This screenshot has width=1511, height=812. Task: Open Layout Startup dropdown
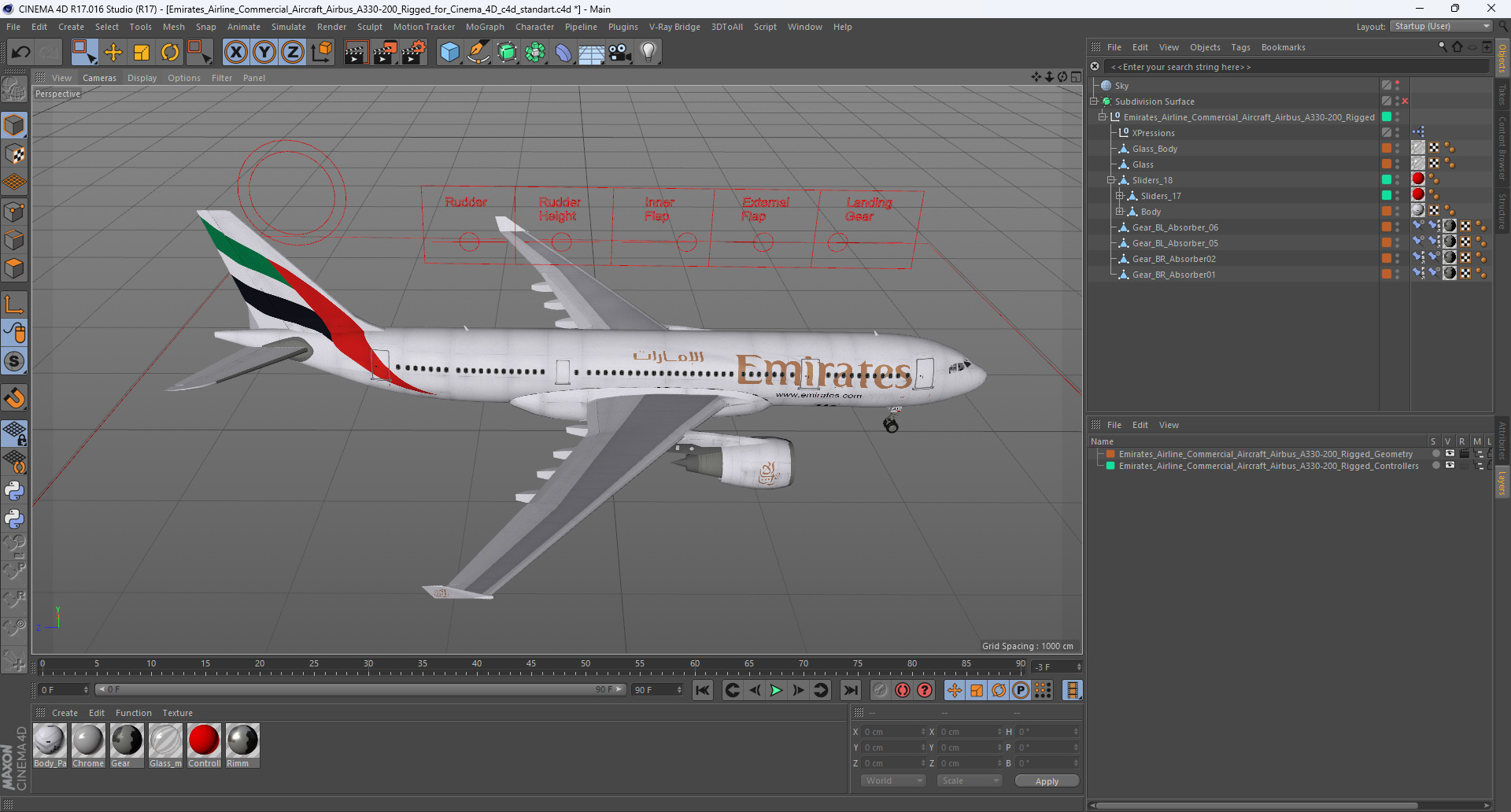point(1441,26)
